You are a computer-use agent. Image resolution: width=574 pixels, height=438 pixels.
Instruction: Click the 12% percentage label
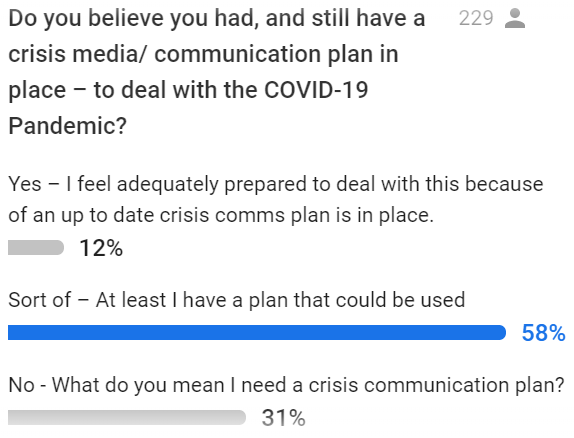tap(101, 248)
